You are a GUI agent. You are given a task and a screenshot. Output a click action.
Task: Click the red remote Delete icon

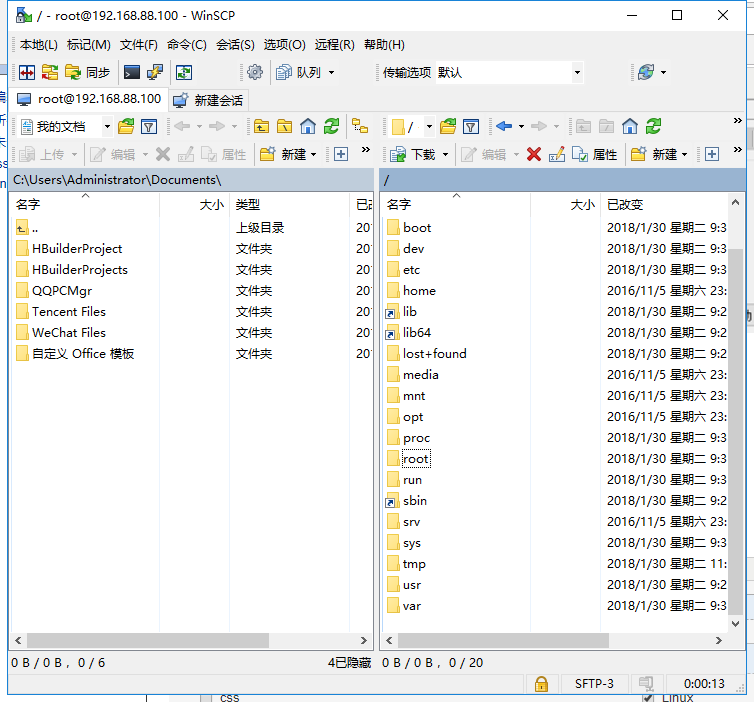point(534,154)
